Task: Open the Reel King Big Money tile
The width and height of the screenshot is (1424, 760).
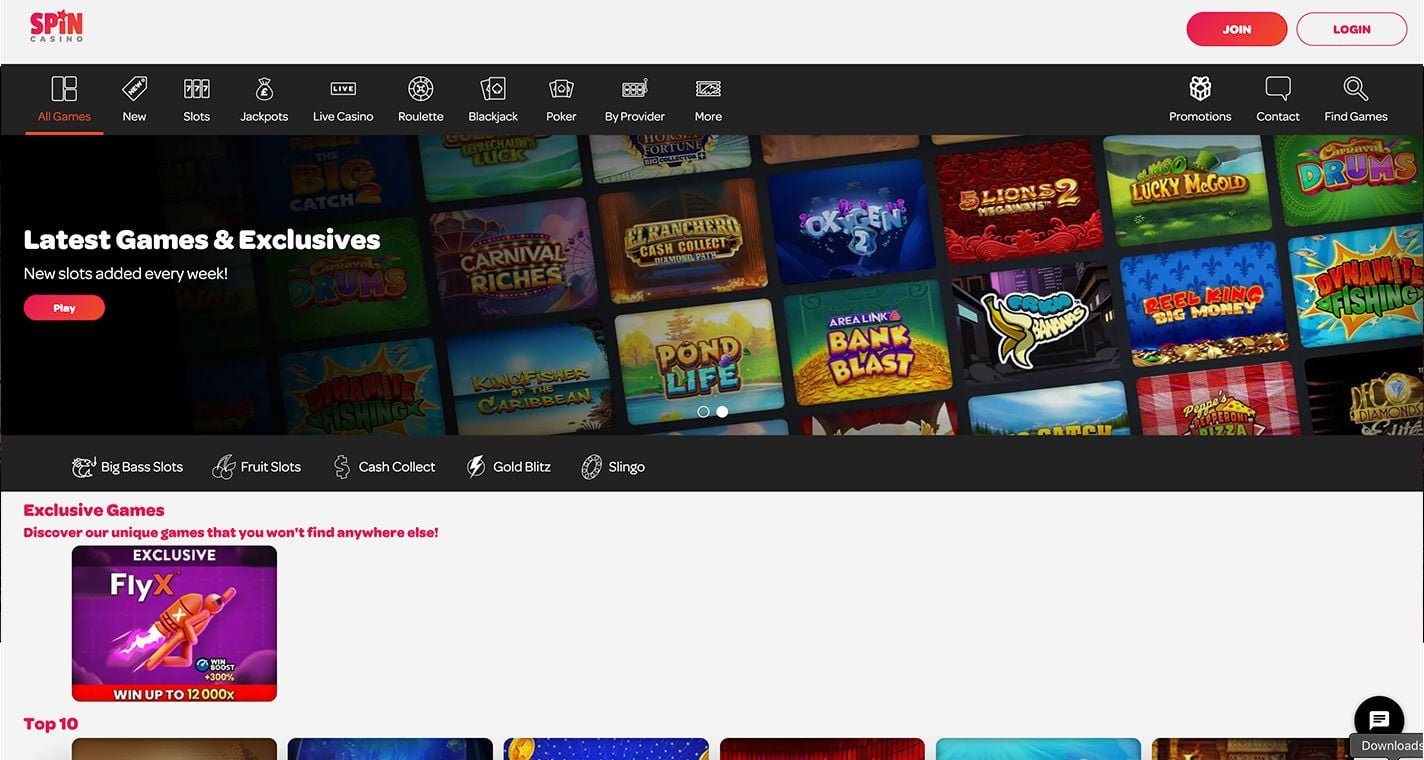Action: pos(1203,303)
